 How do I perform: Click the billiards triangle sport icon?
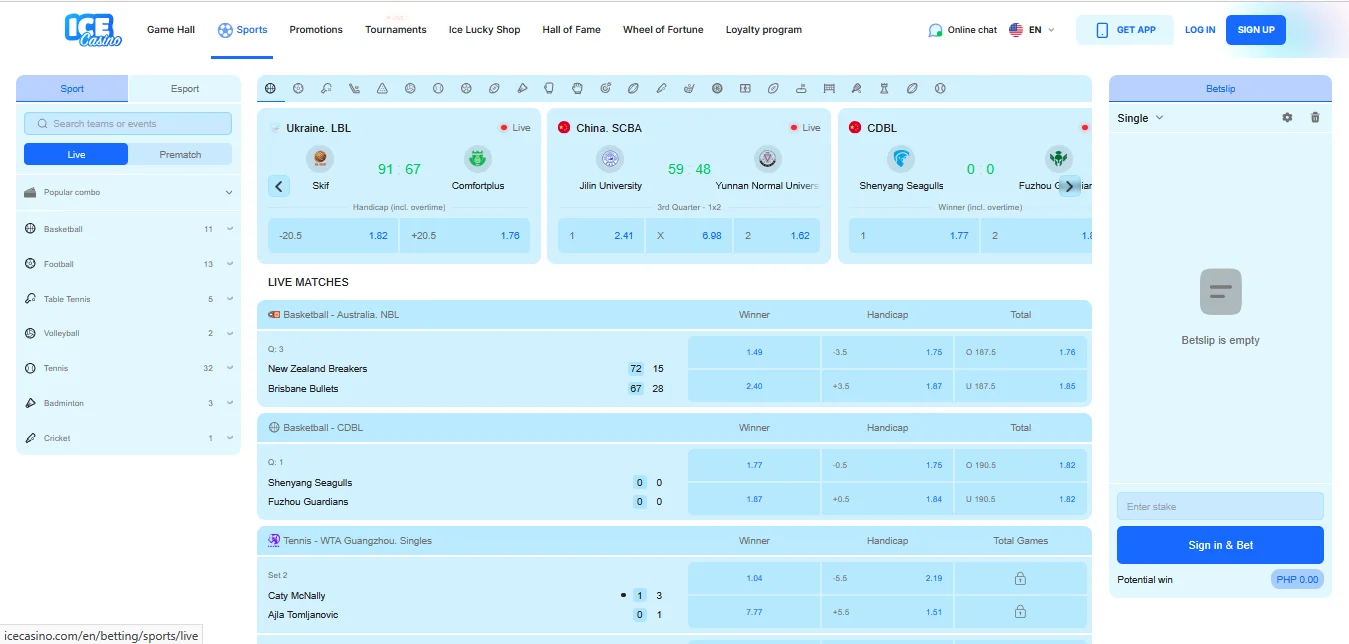tap(382, 88)
